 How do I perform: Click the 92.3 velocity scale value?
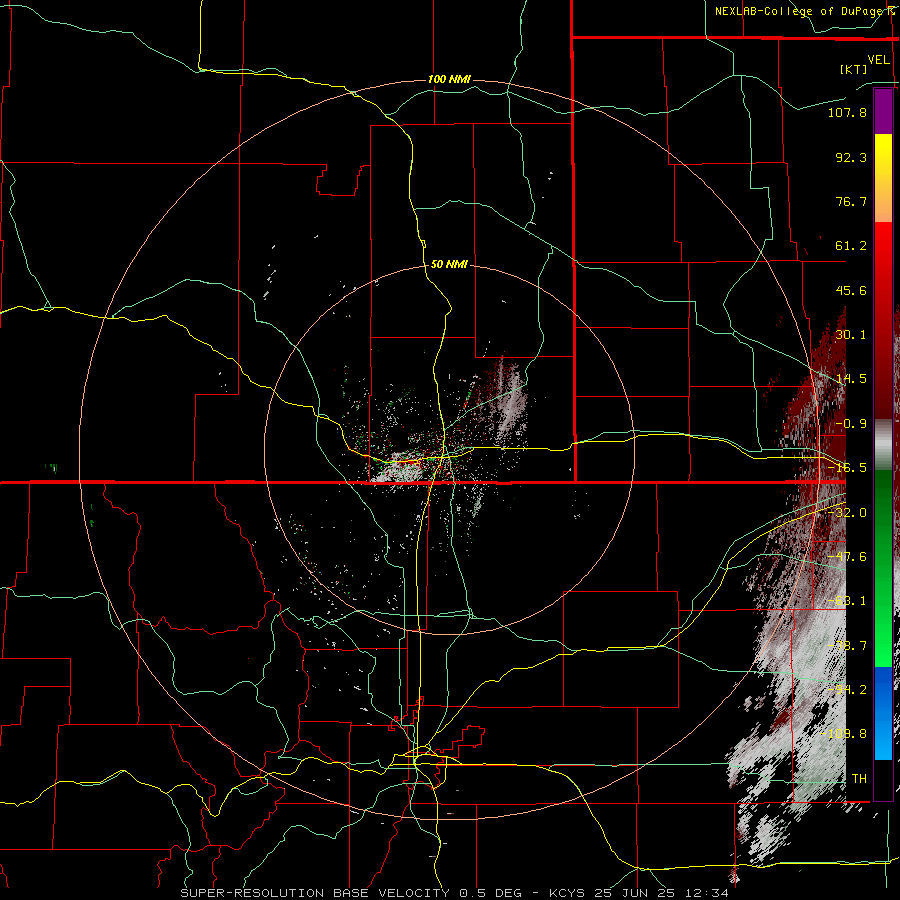(851, 157)
